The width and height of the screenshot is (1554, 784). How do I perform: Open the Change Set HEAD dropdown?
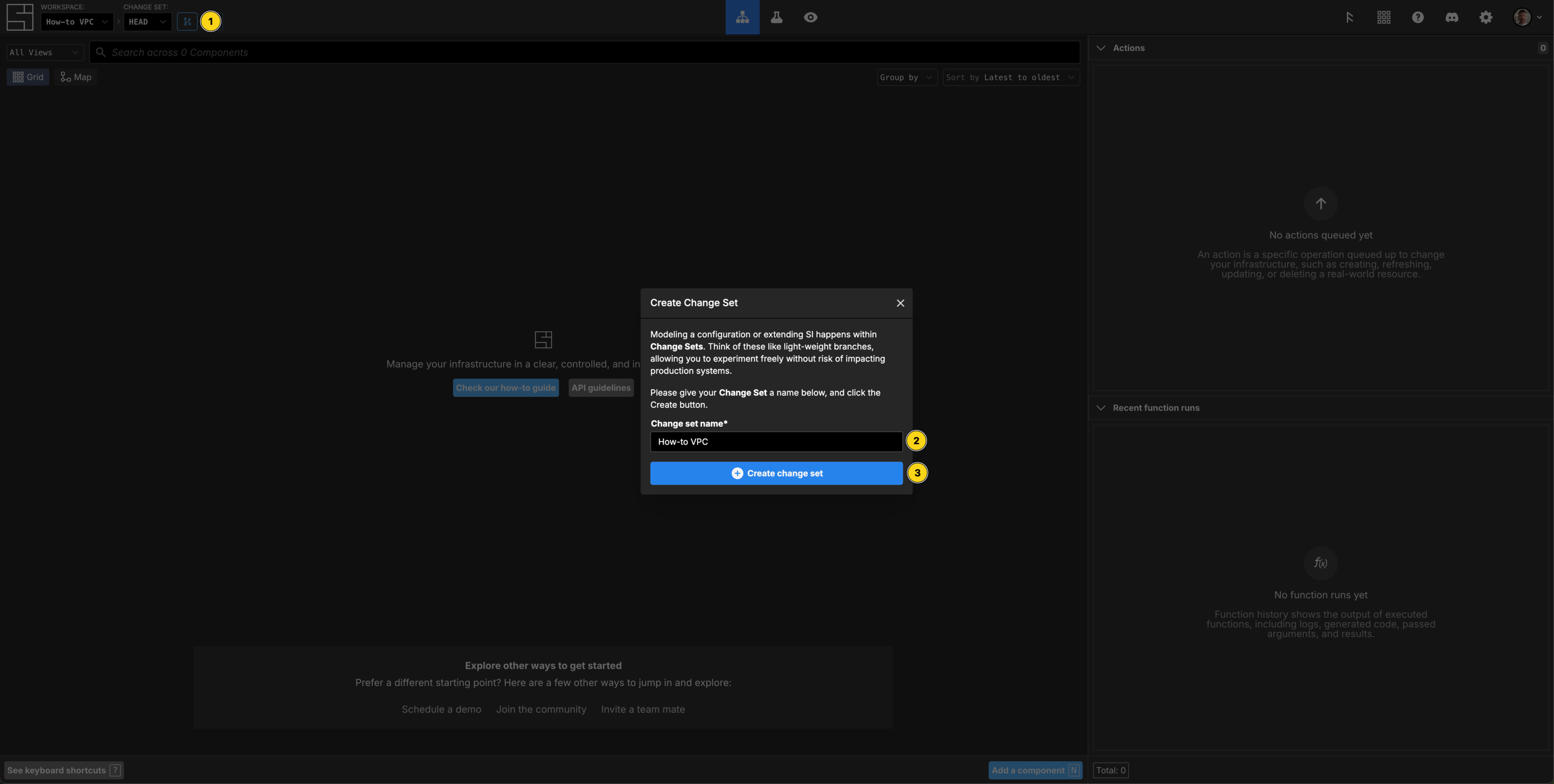[x=147, y=22]
